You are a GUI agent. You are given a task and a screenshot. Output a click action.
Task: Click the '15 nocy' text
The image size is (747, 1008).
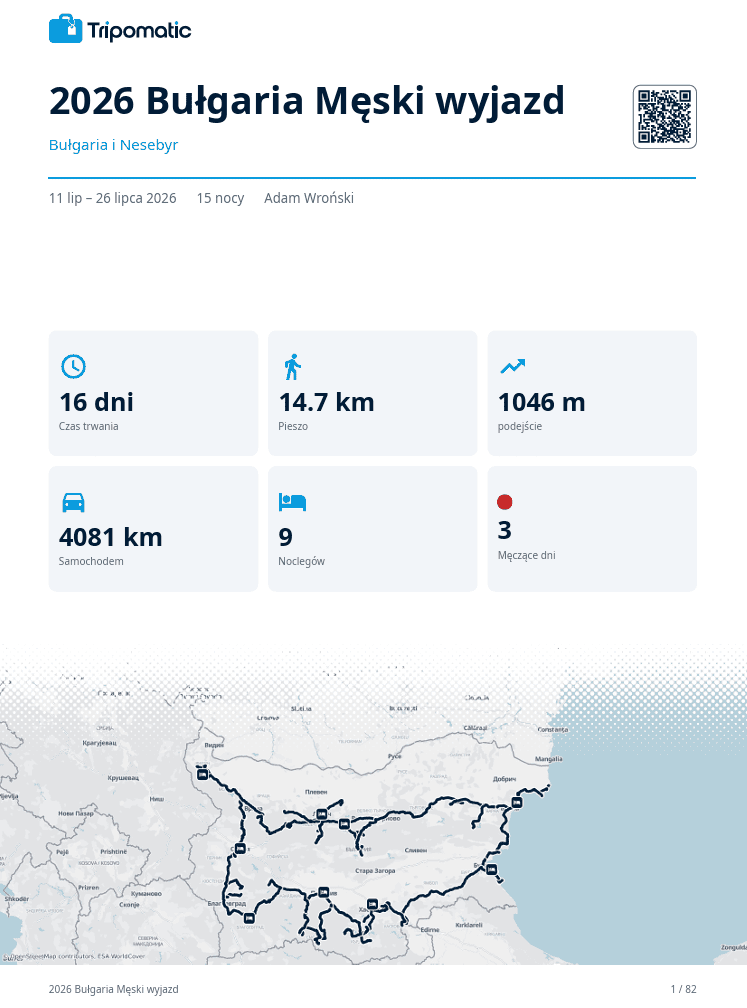pos(220,198)
